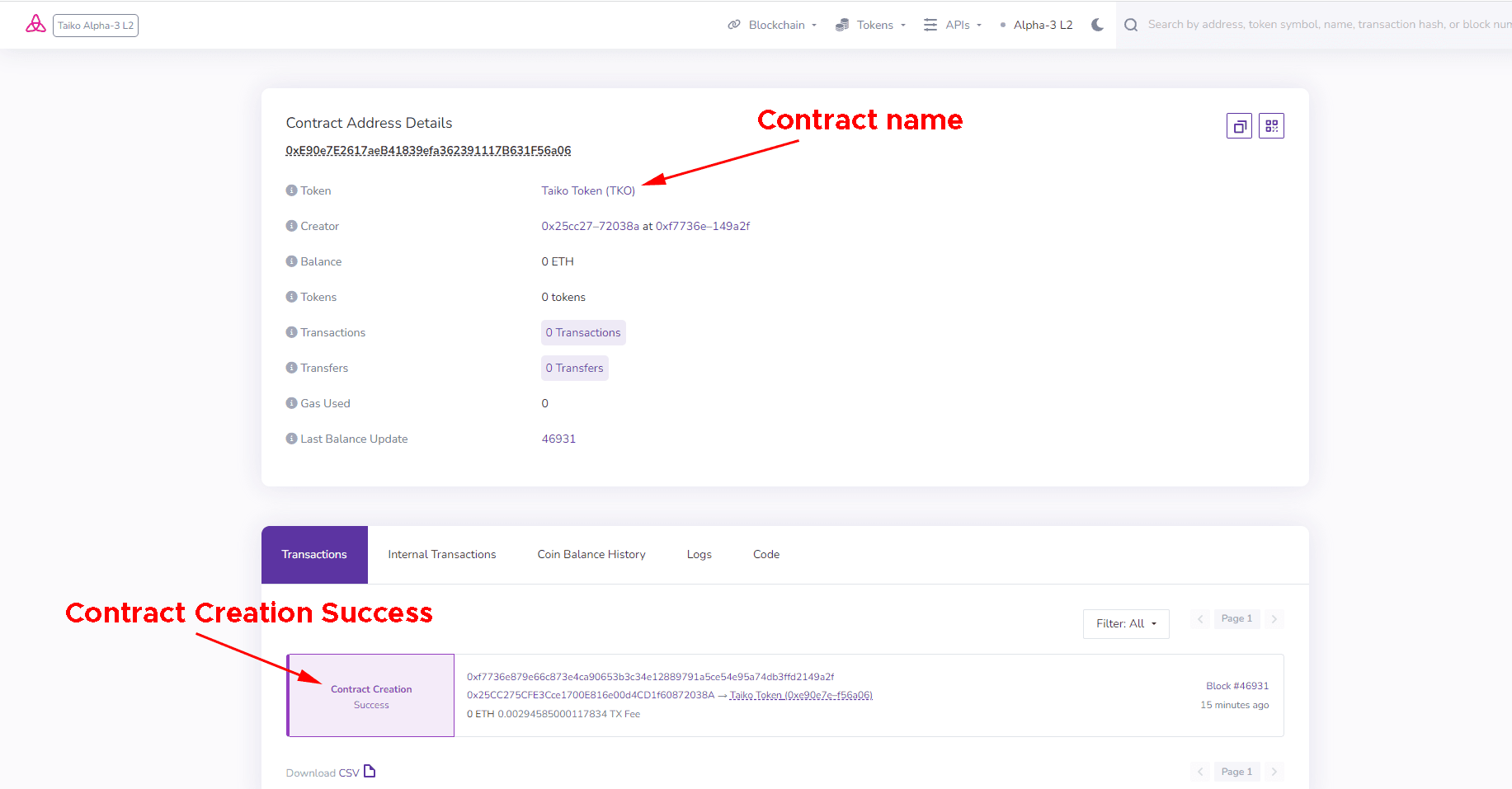Click info icon next to Transactions

click(x=291, y=332)
